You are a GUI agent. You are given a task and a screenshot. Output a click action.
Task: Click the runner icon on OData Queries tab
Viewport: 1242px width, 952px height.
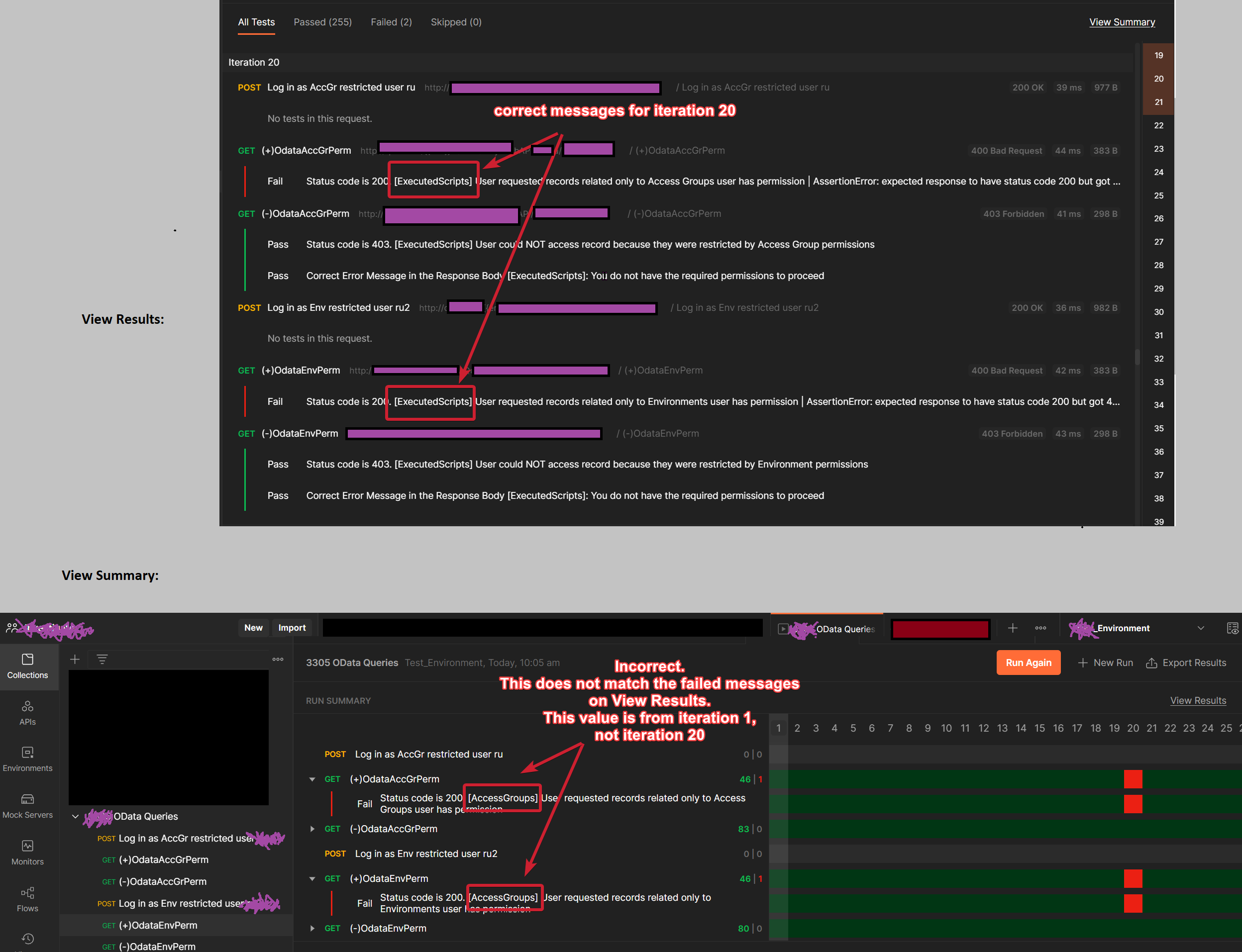click(x=783, y=628)
